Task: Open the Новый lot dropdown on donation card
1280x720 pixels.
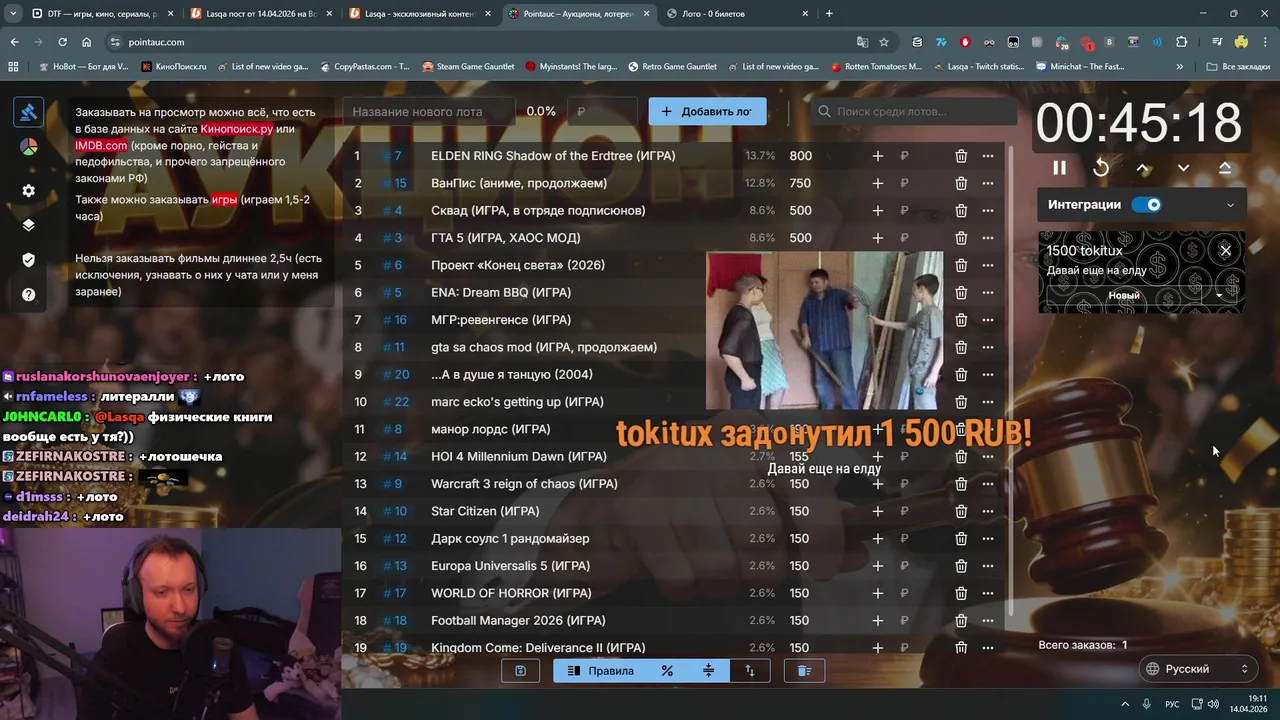Action: [1219, 296]
